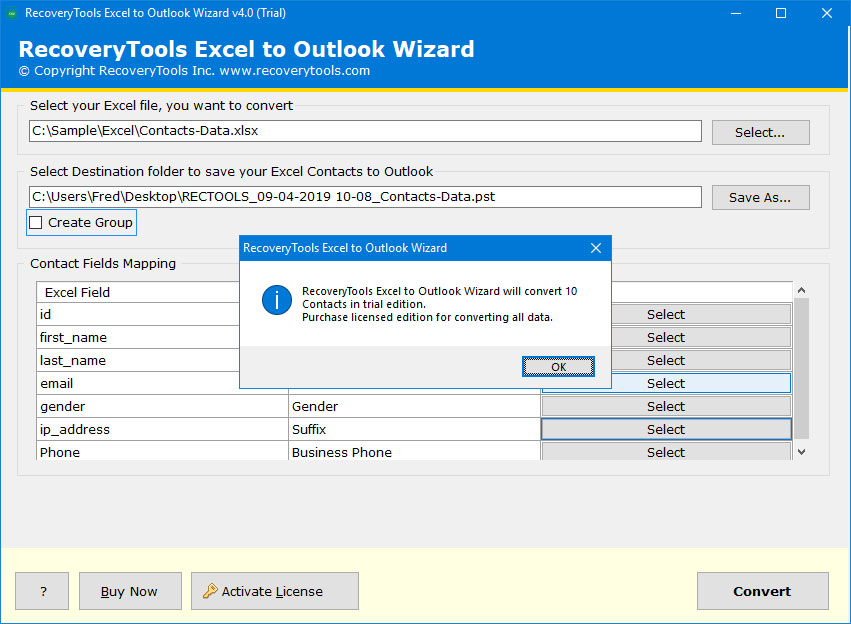Click the question mark help button

pos(42,591)
